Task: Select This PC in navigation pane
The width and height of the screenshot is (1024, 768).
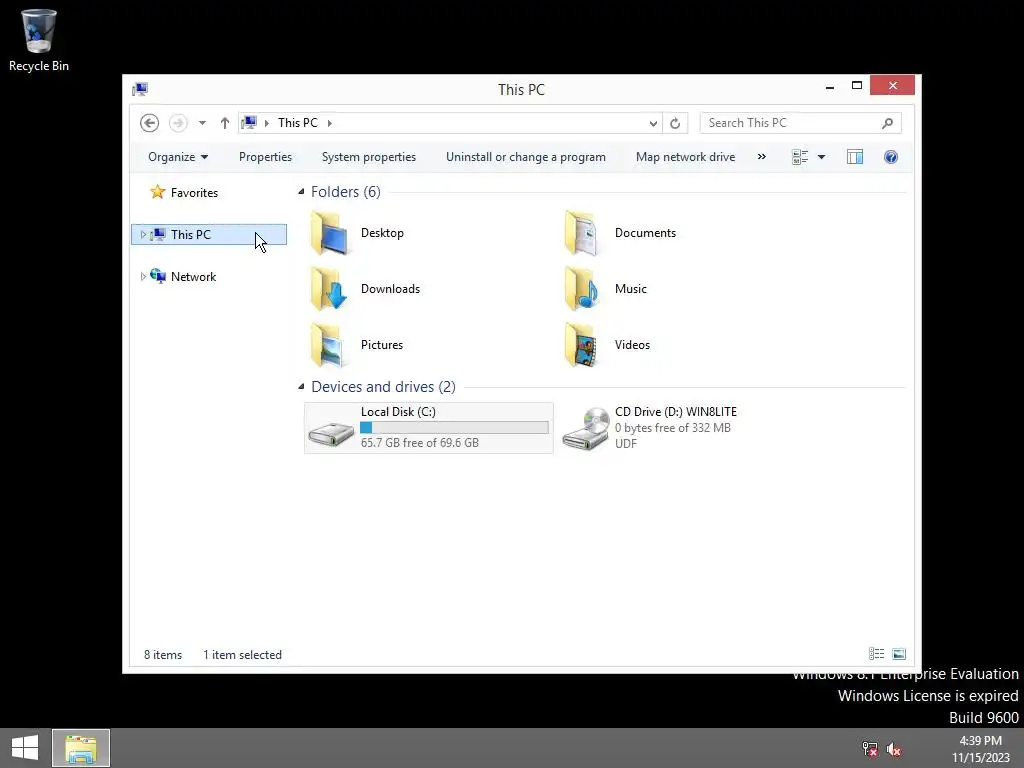Action: pos(209,234)
